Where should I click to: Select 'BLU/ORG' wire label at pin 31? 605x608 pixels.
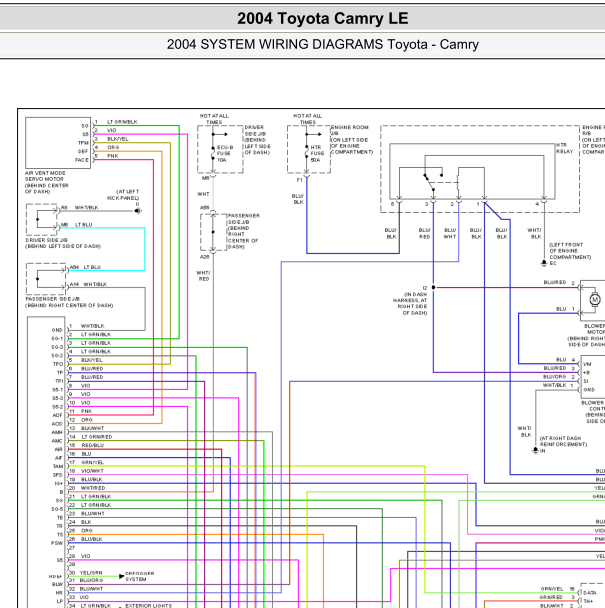[x=92, y=580]
